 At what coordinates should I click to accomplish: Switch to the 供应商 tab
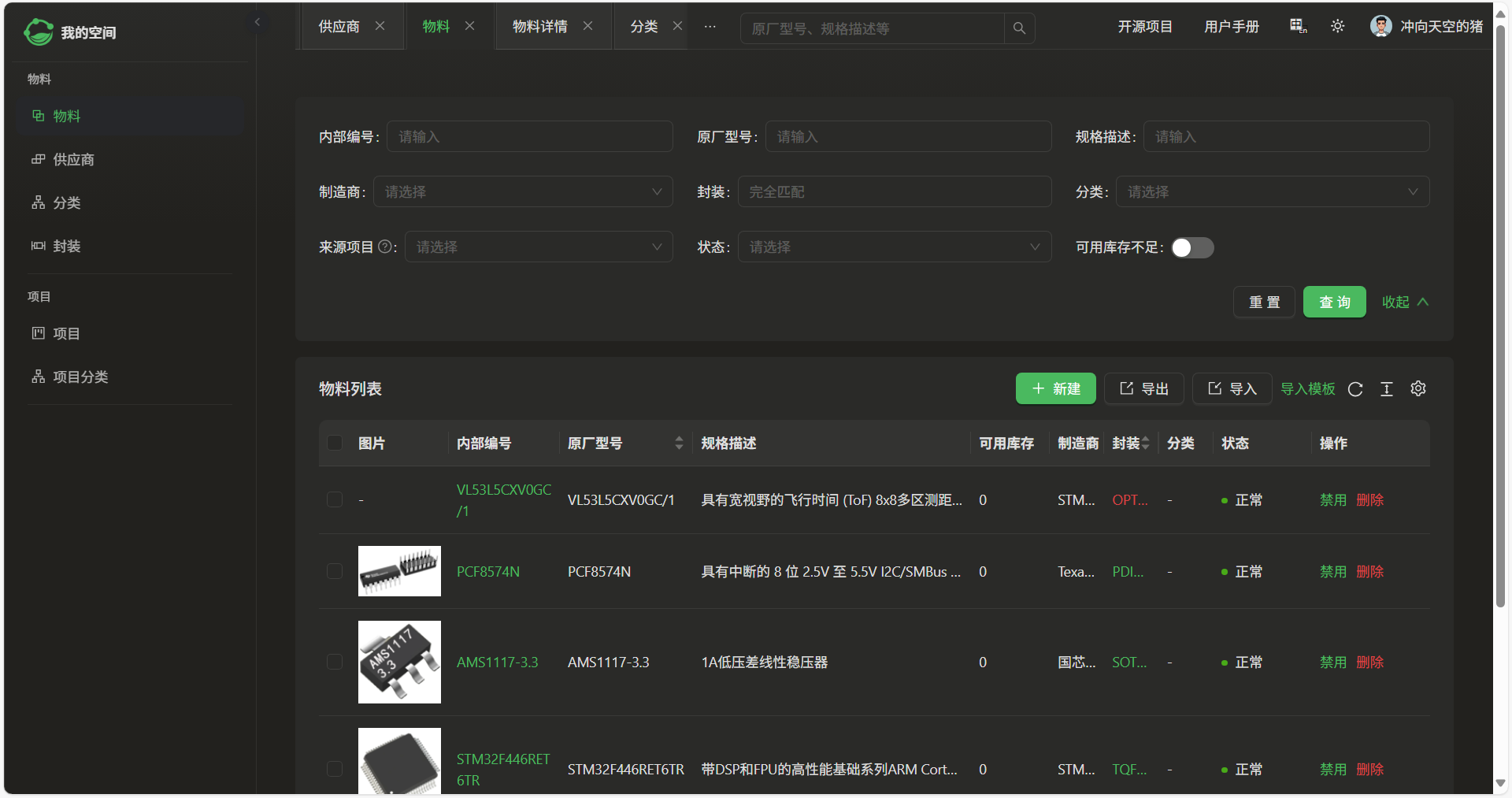click(x=339, y=27)
